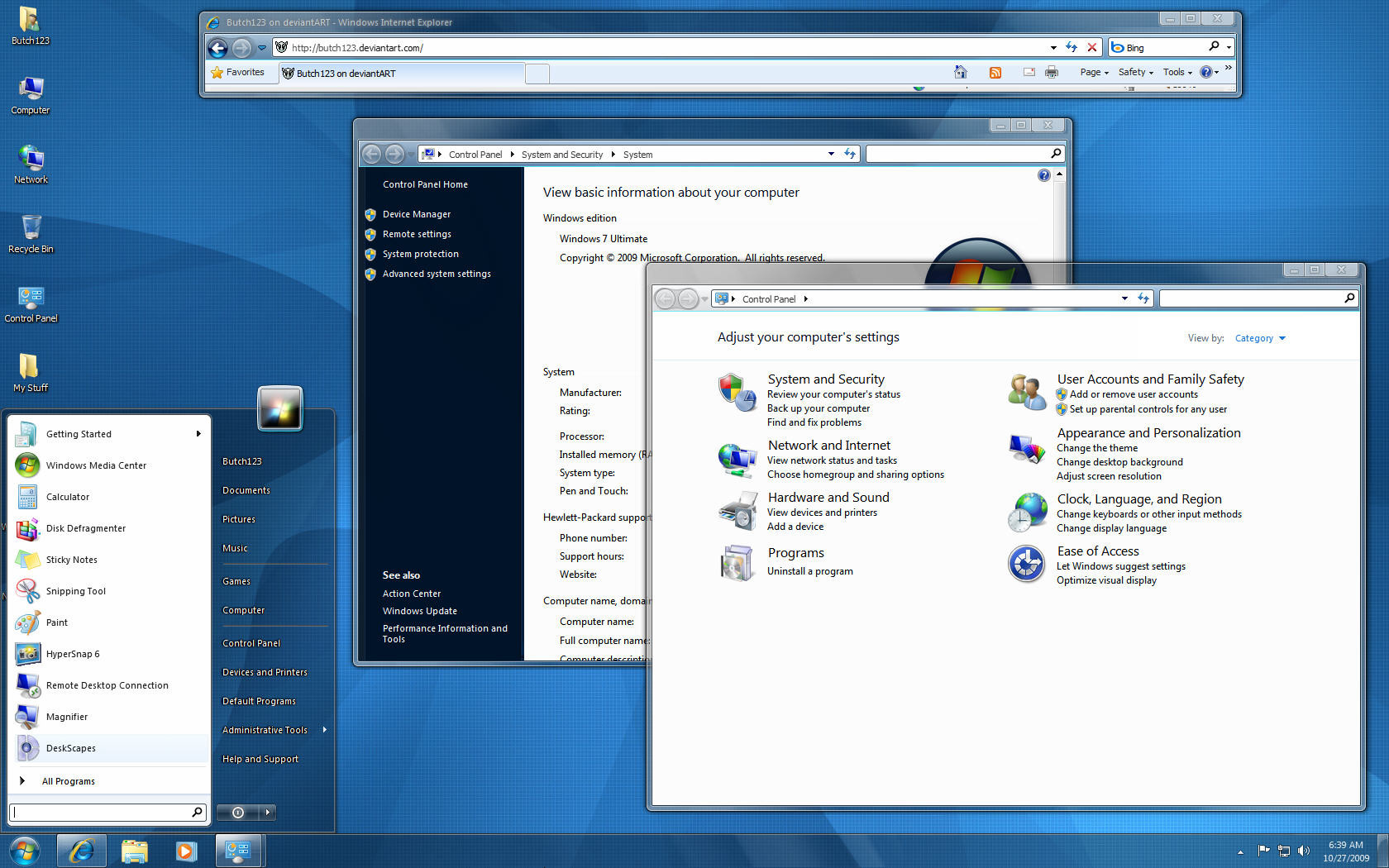Click the Windows Explorer folder taskbar icon

pos(134,851)
